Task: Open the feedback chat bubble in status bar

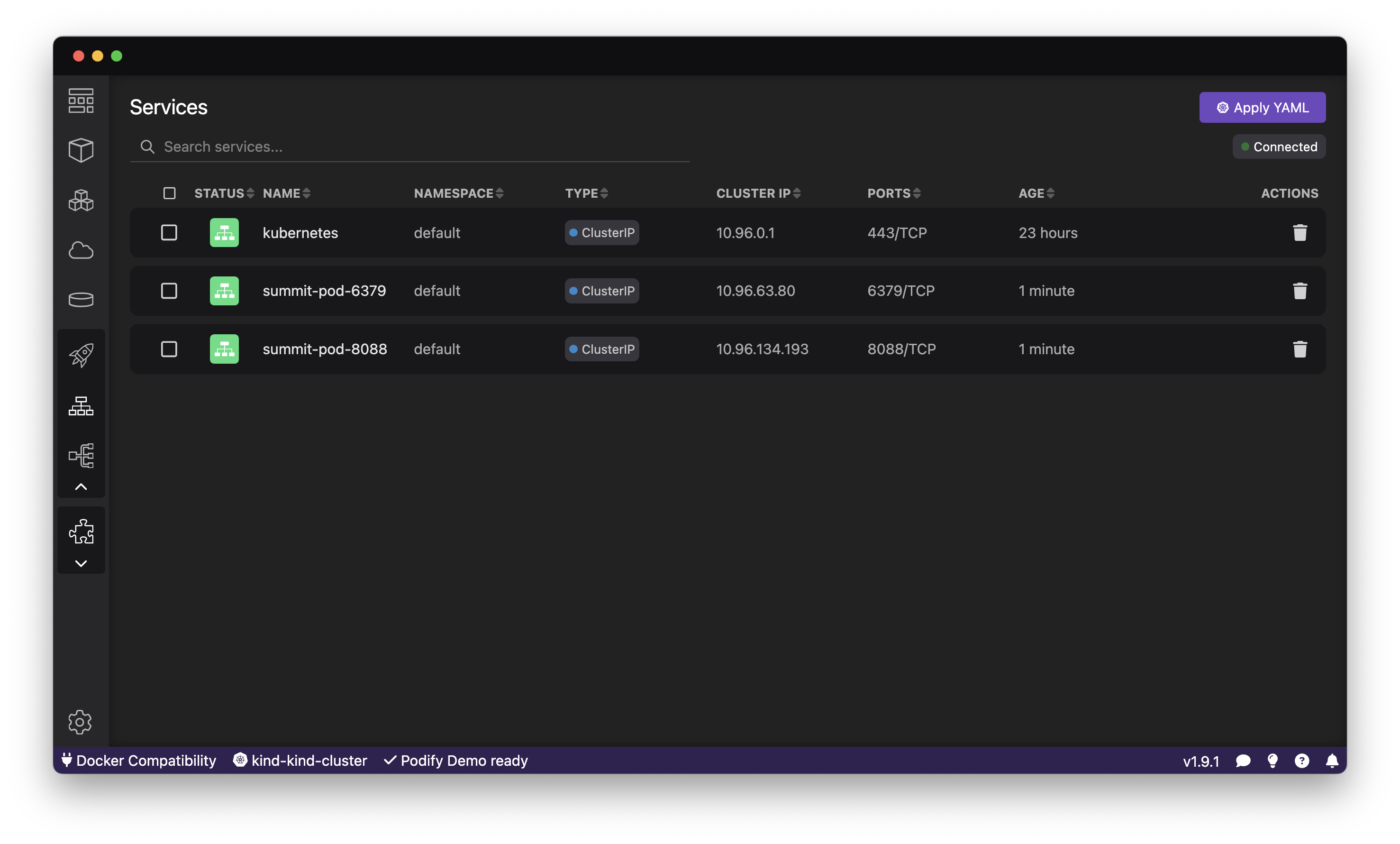Action: [x=1243, y=761]
